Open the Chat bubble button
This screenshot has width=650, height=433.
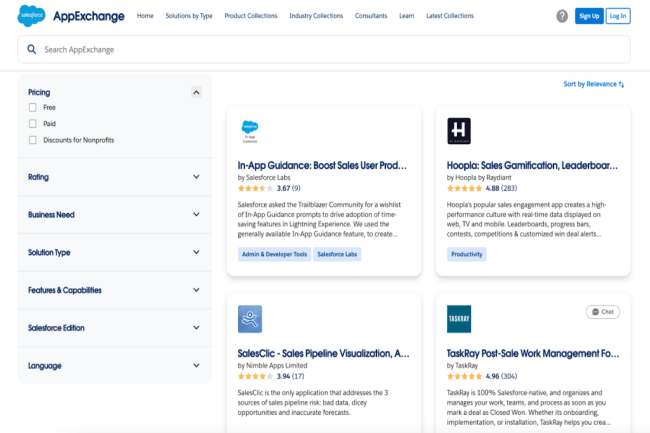[603, 312]
